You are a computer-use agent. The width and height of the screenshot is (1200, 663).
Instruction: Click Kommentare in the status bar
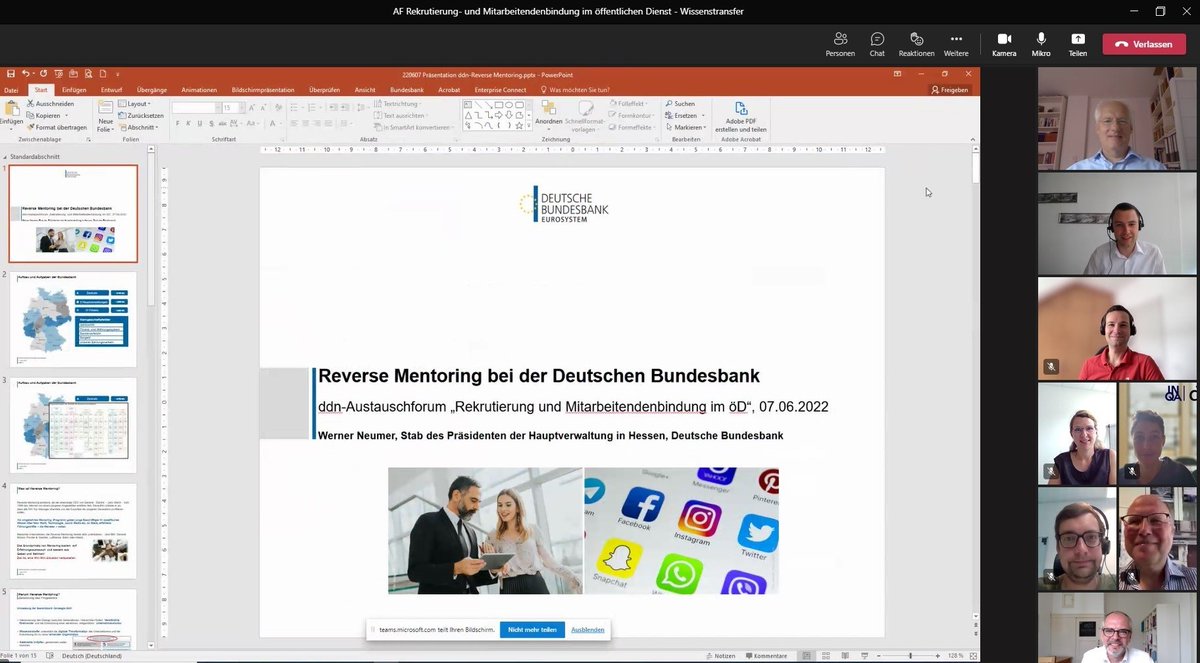point(765,656)
